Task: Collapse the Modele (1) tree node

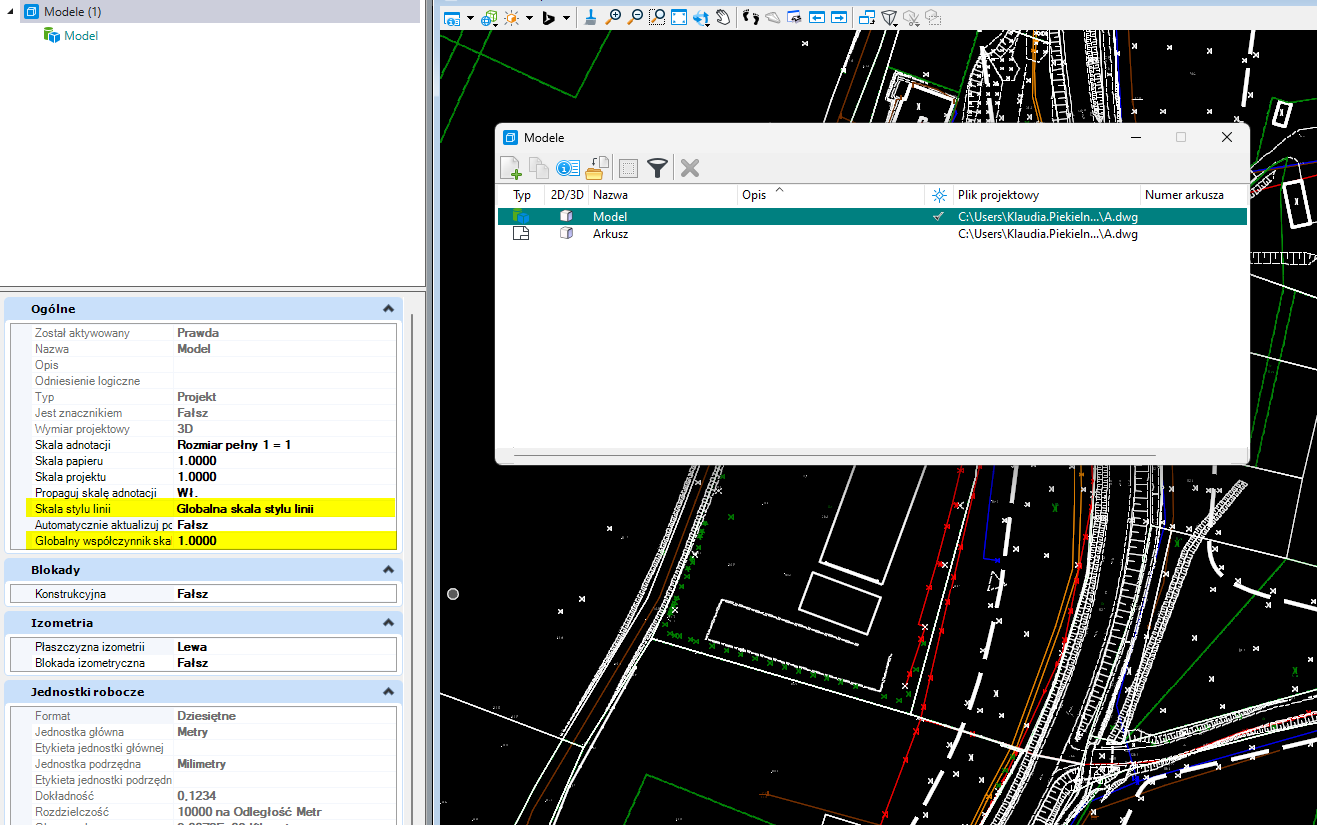Action: point(10,12)
